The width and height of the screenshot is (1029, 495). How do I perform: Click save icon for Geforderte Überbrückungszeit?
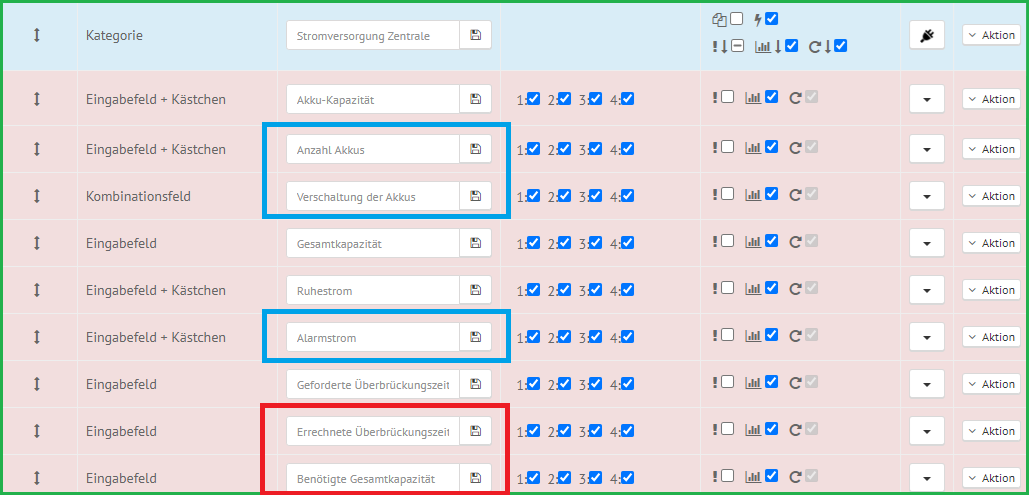pos(475,384)
